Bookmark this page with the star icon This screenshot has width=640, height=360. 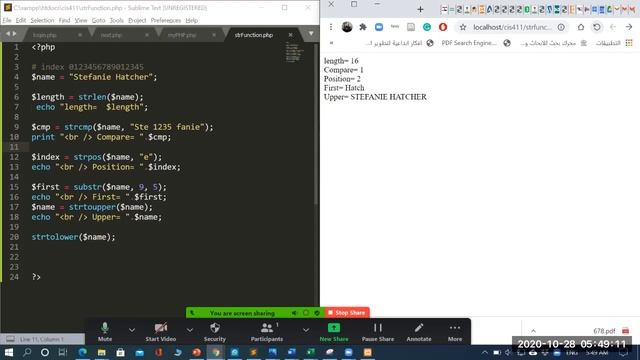tap(463, 27)
